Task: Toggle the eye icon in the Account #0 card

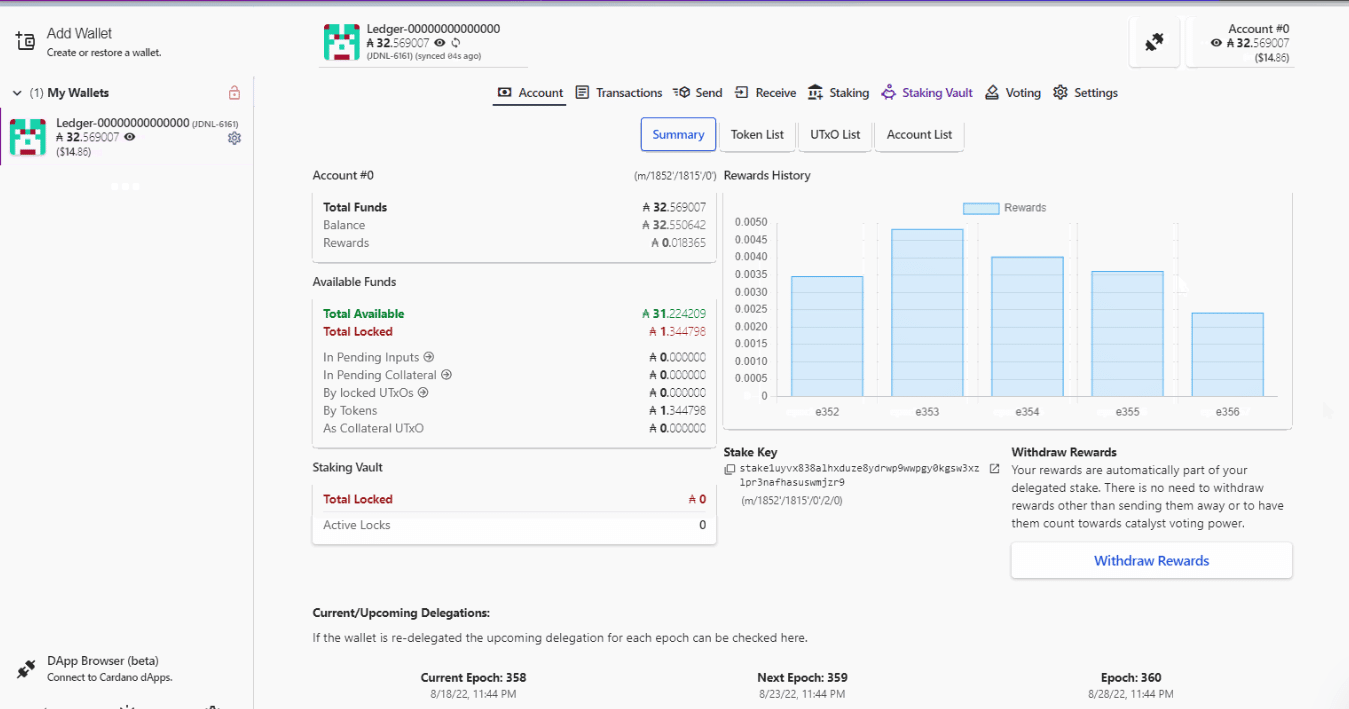Action: pos(1216,43)
